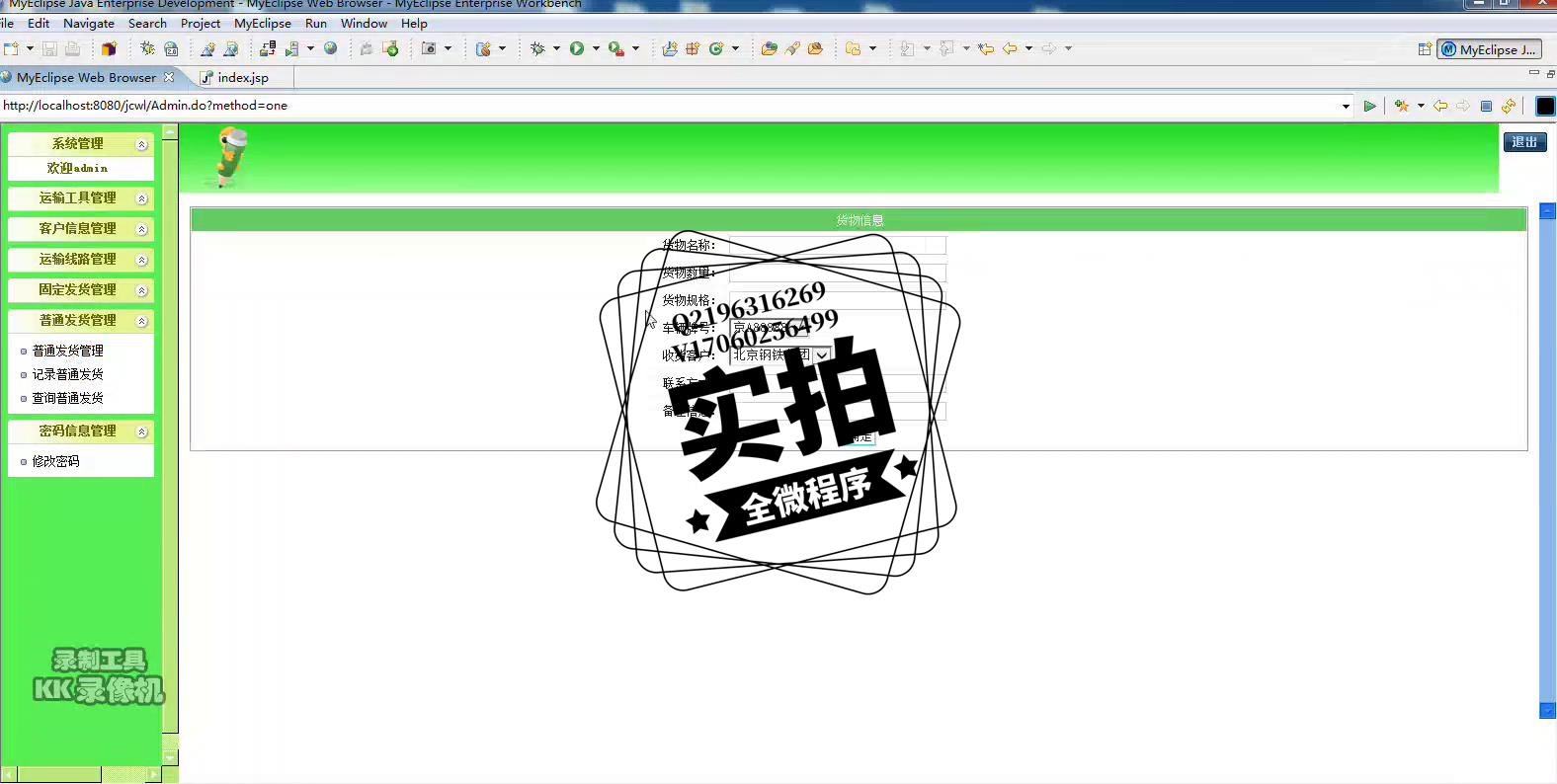Click the 普通发货管理 link
Screen dimensions: 1557x784
[x=67, y=351]
